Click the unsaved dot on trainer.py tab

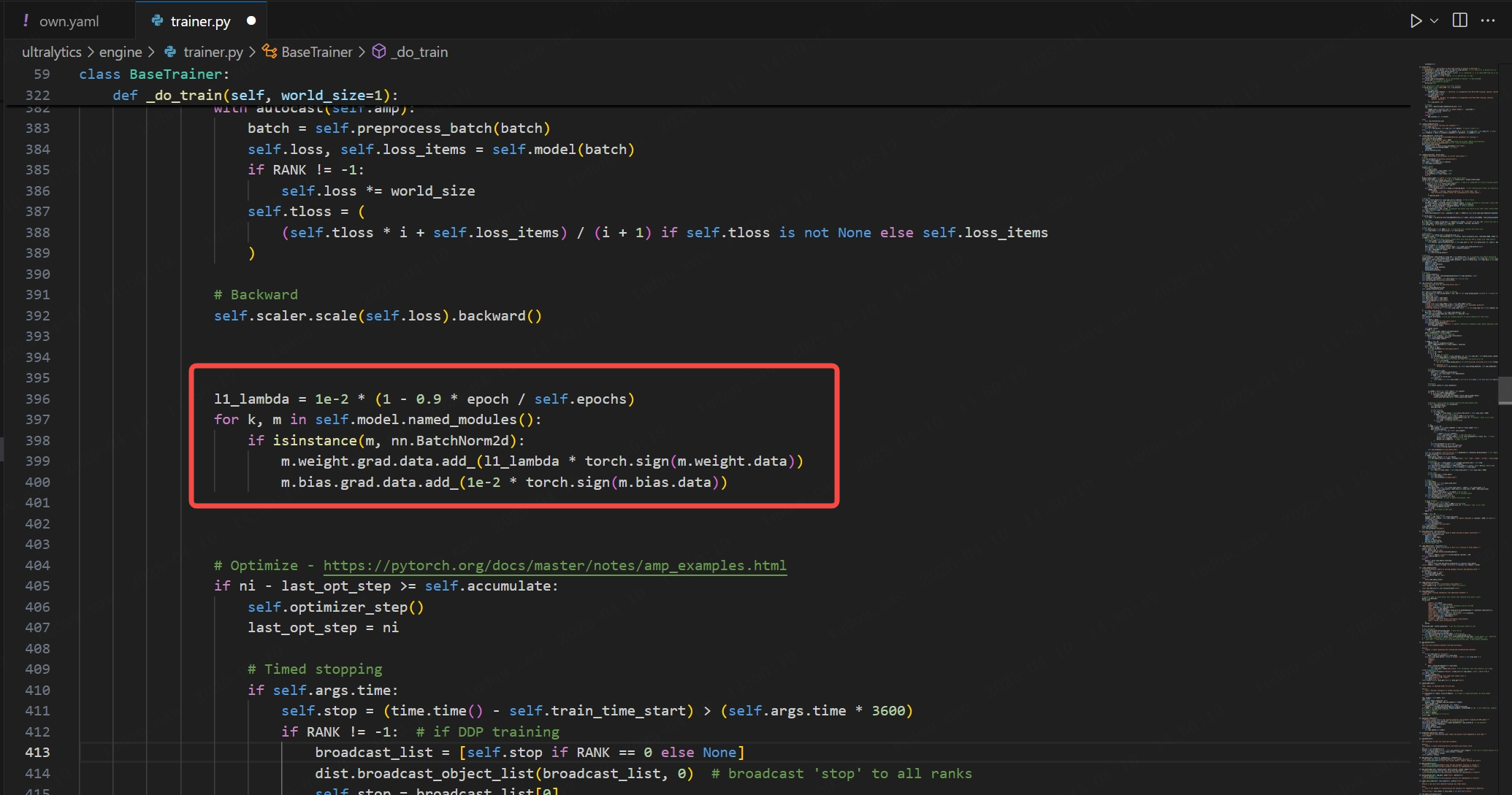tap(251, 20)
